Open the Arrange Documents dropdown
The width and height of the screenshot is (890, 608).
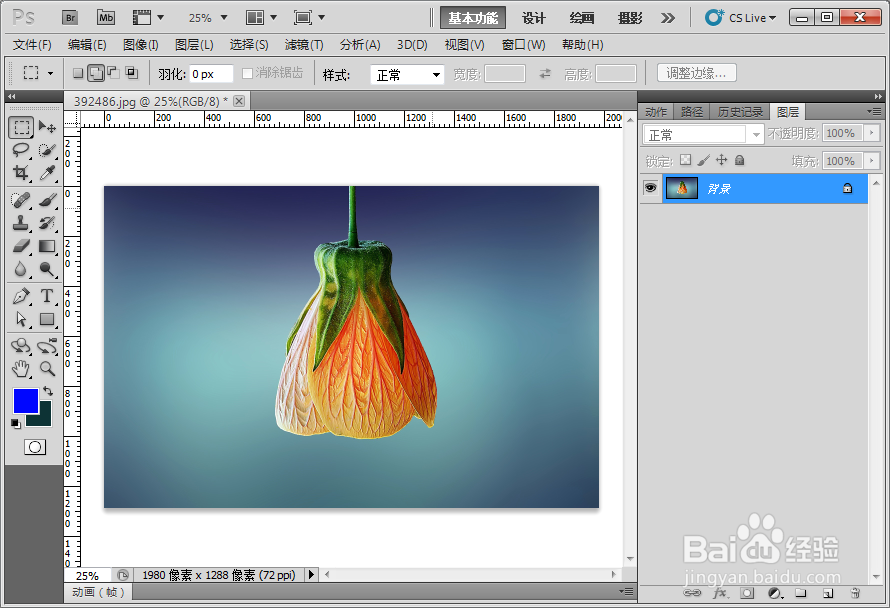point(261,18)
